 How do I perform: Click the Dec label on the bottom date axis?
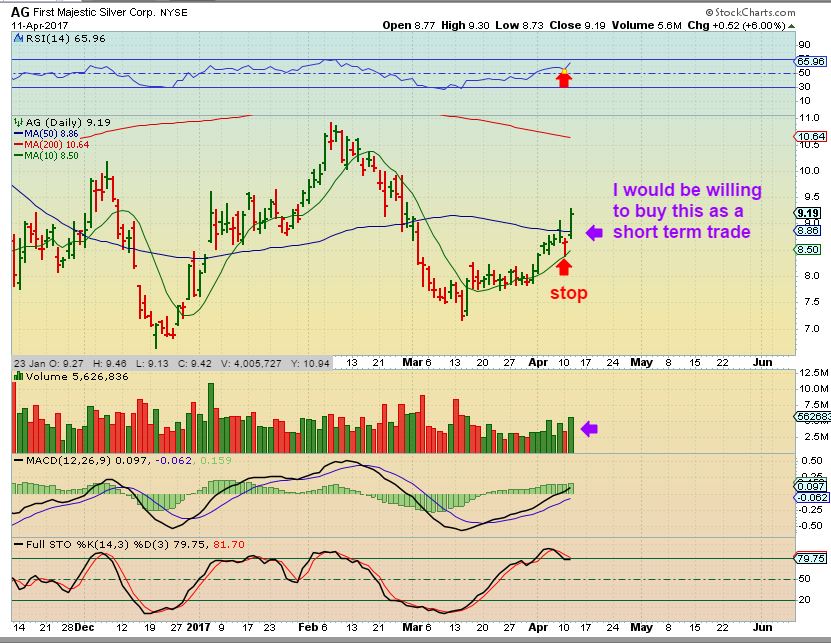click(84, 627)
